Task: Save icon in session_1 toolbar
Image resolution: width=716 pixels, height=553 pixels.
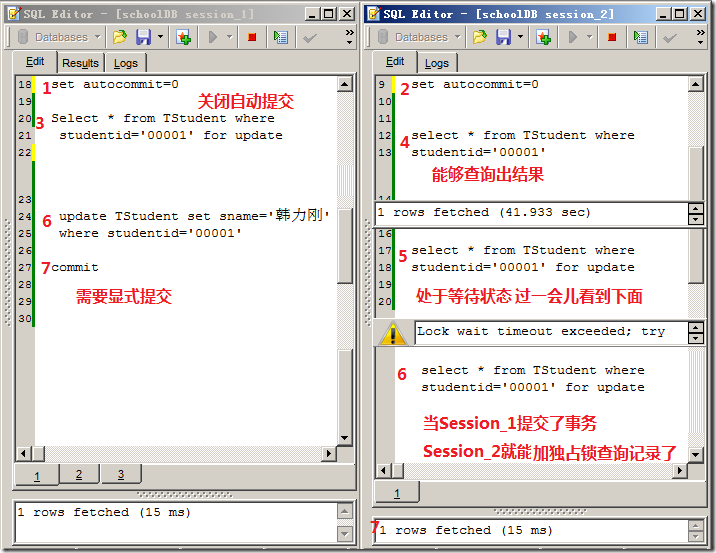Action: tap(143, 37)
